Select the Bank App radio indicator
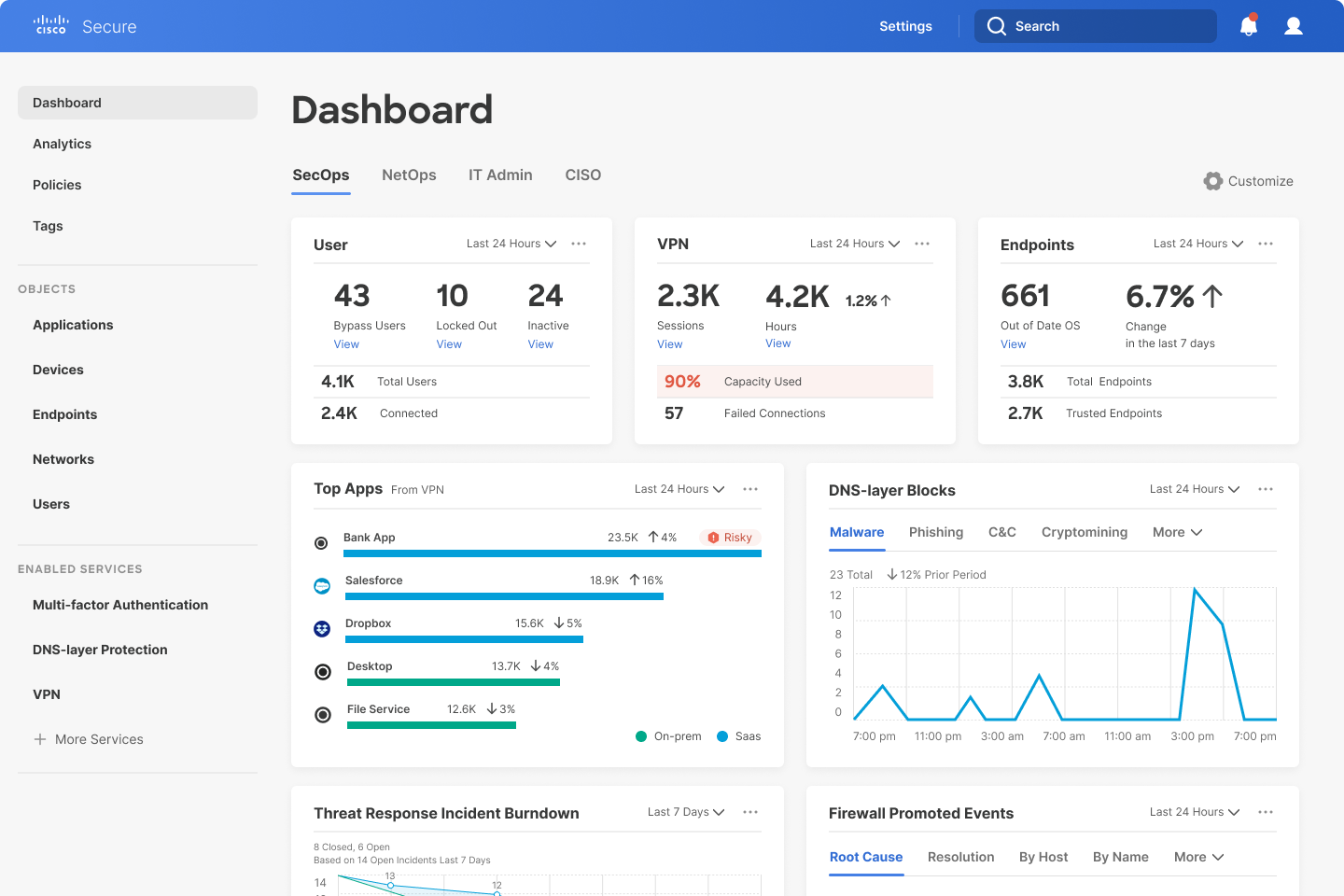The width and height of the screenshot is (1344, 896). click(x=321, y=543)
